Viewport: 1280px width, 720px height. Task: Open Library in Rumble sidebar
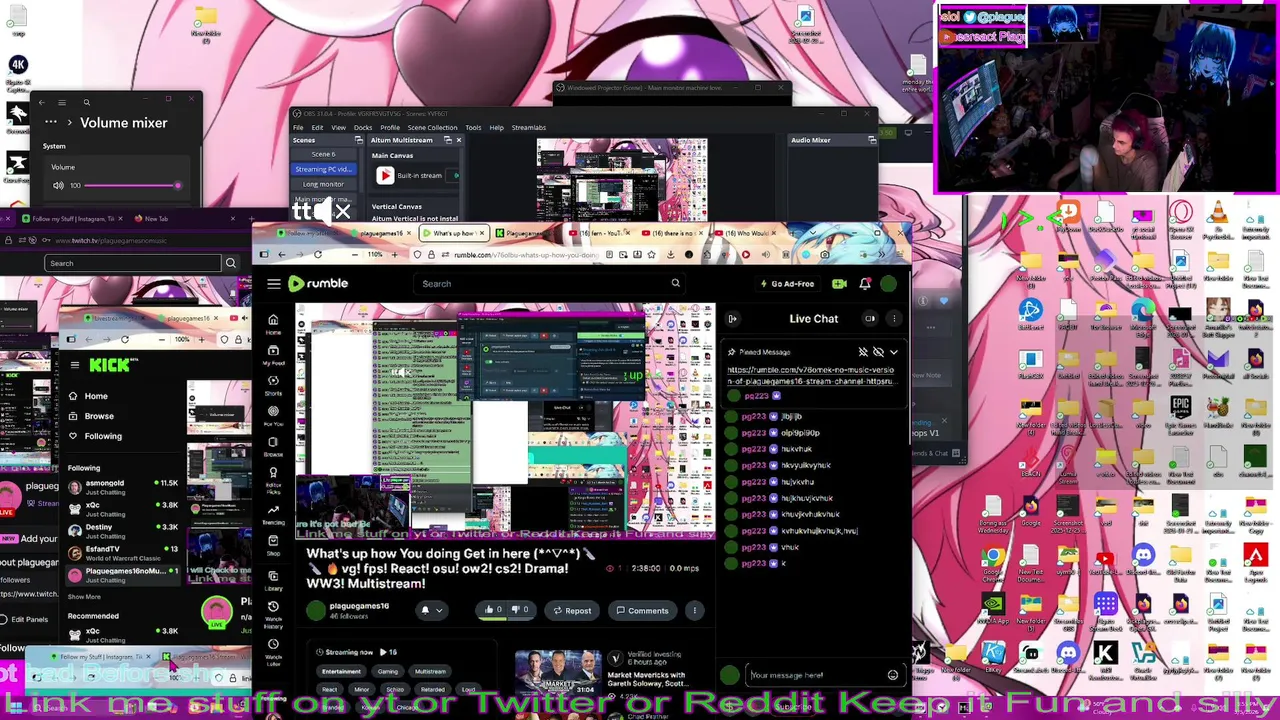coord(272,581)
